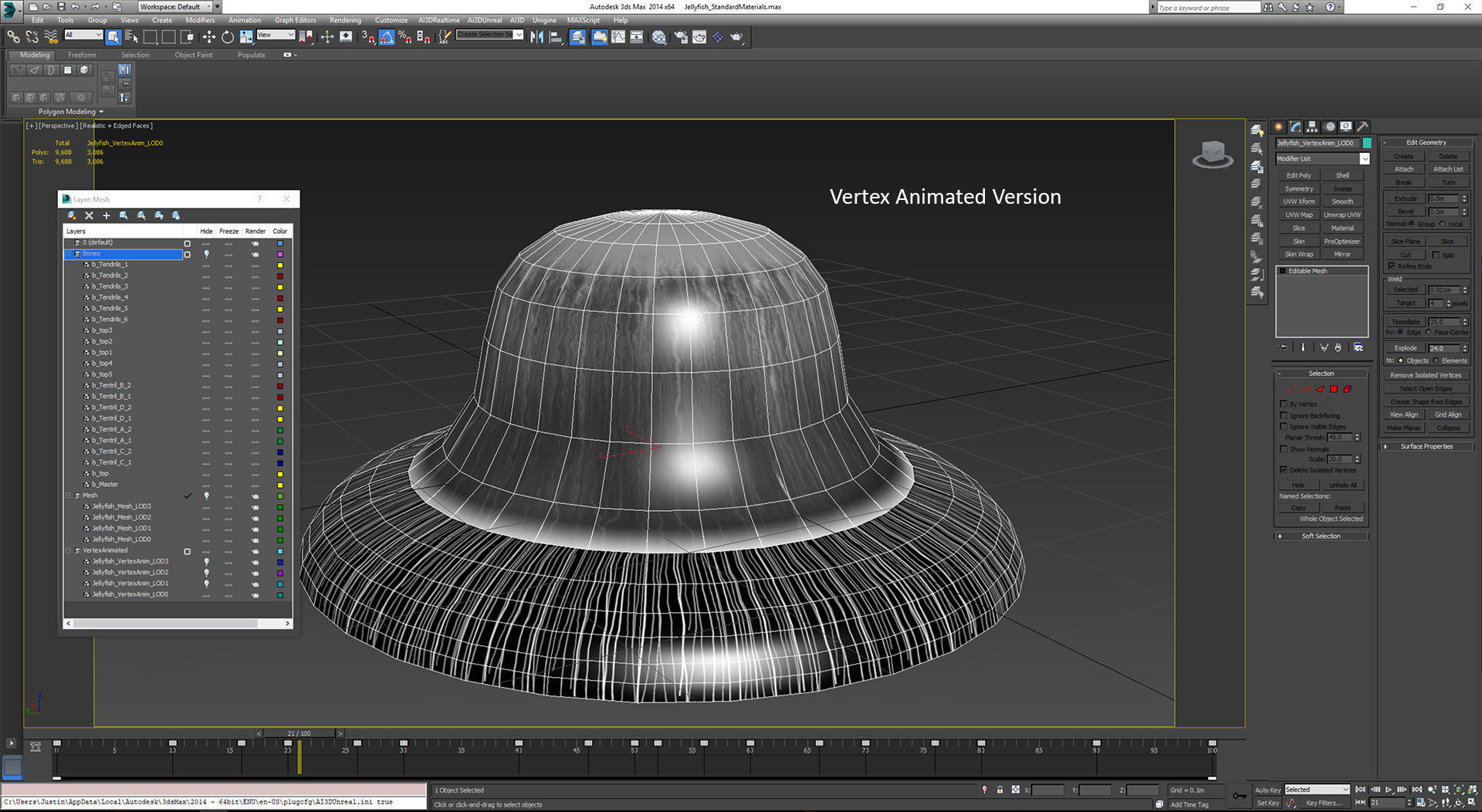Select the Select and Link tool
1482x812 pixels.
tap(13, 36)
